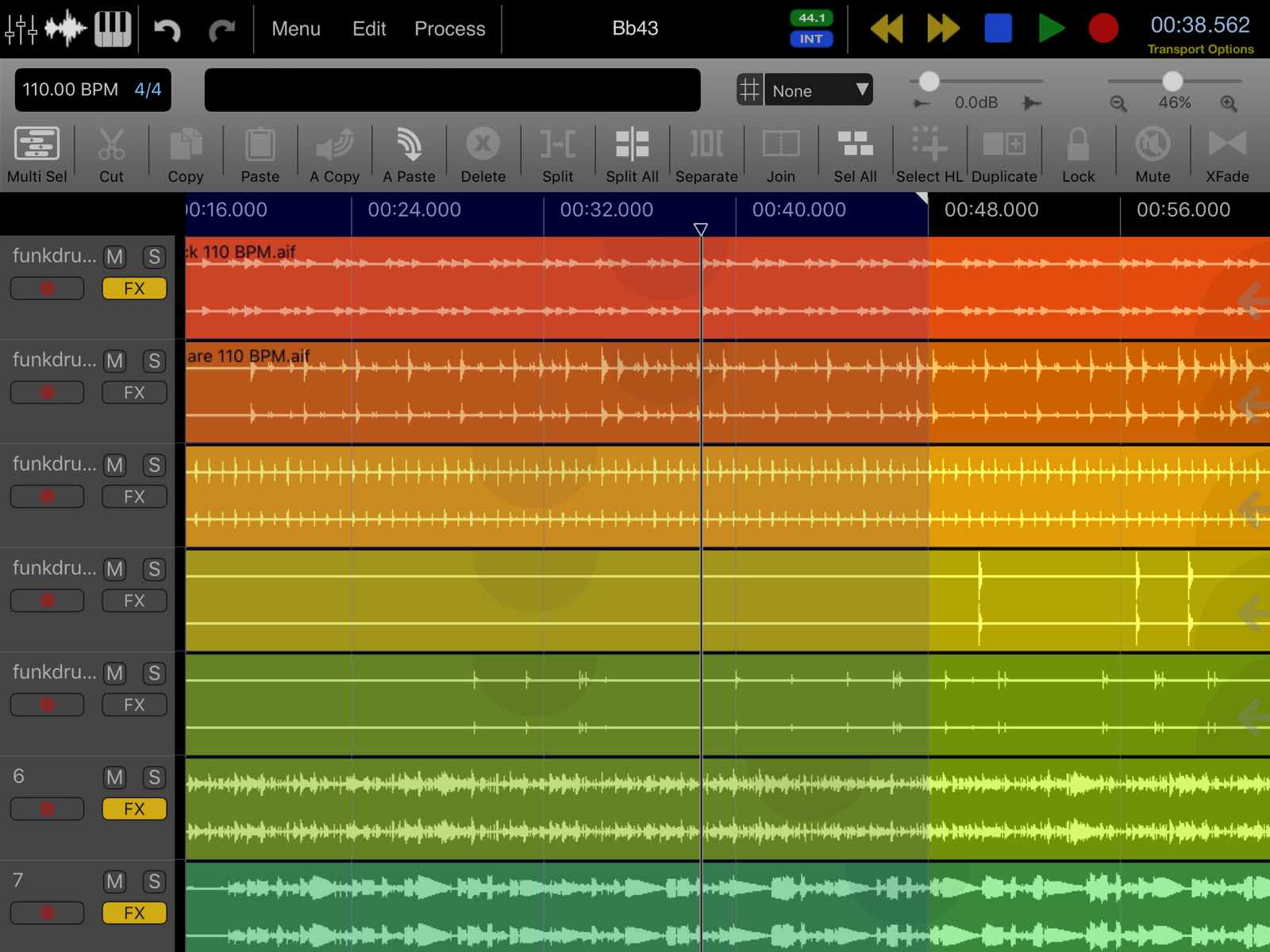Join the selected regions
Image resolution: width=1270 pixels, height=952 pixels.
[781, 155]
